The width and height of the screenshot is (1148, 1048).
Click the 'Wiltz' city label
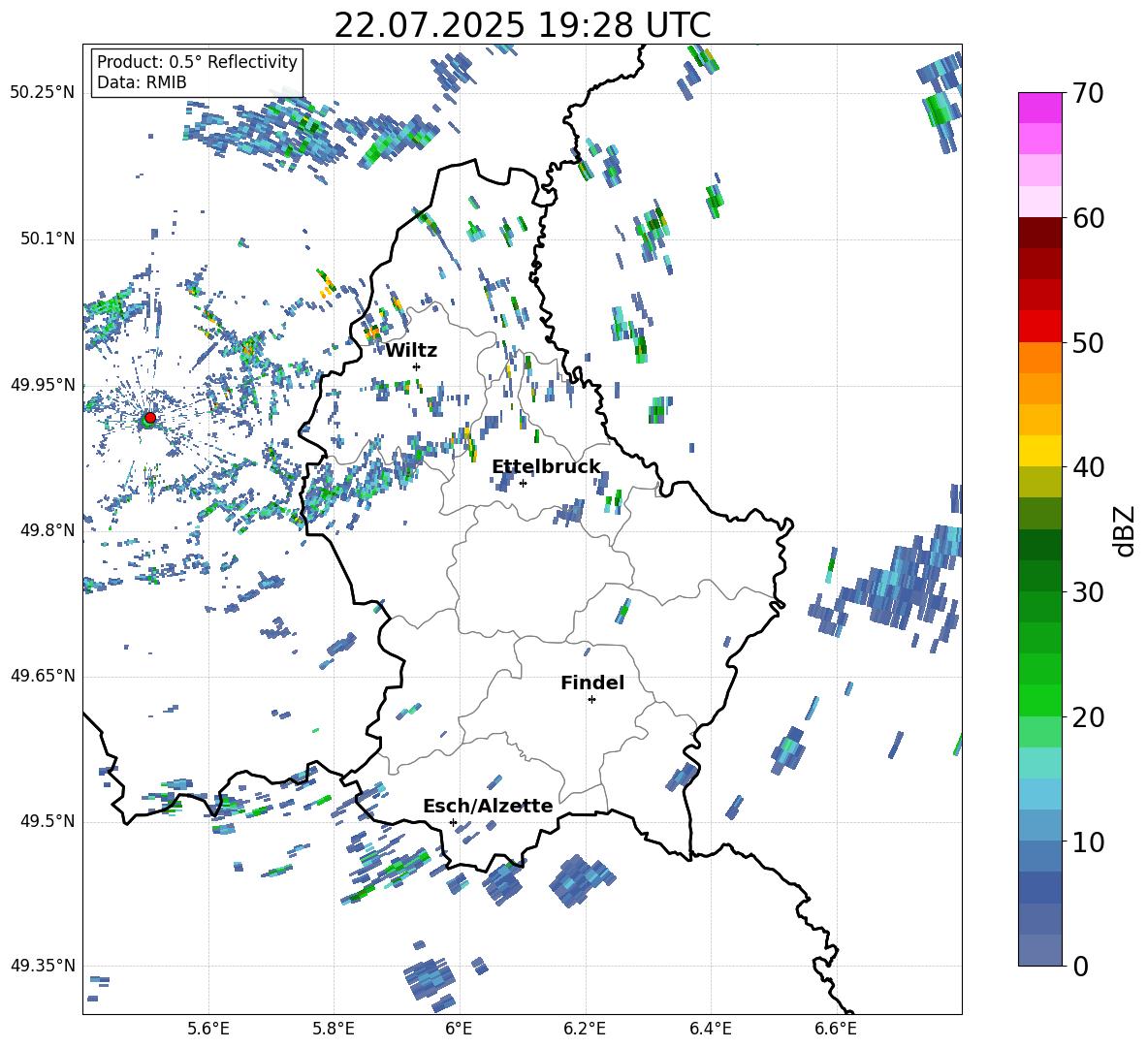[411, 351]
